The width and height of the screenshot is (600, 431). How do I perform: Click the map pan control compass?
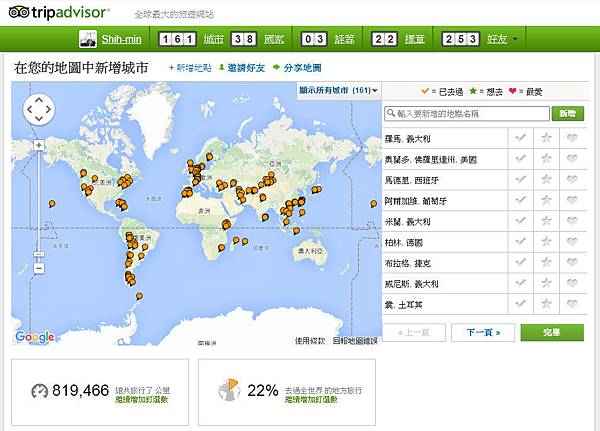point(37,109)
